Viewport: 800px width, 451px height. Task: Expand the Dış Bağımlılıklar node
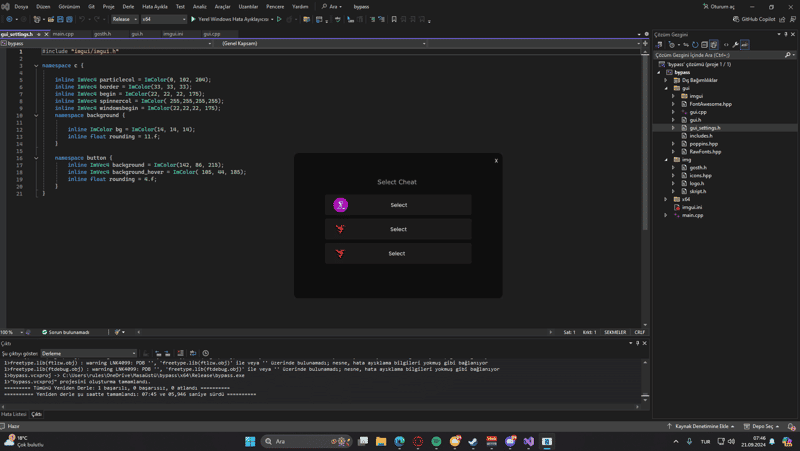[666, 80]
